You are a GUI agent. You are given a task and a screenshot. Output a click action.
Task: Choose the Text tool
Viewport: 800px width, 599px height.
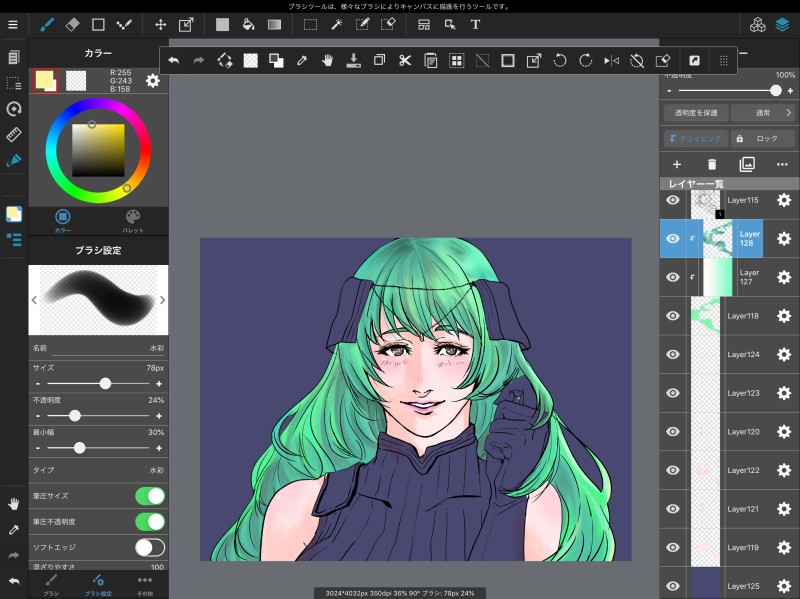click(x=475, y=24)
